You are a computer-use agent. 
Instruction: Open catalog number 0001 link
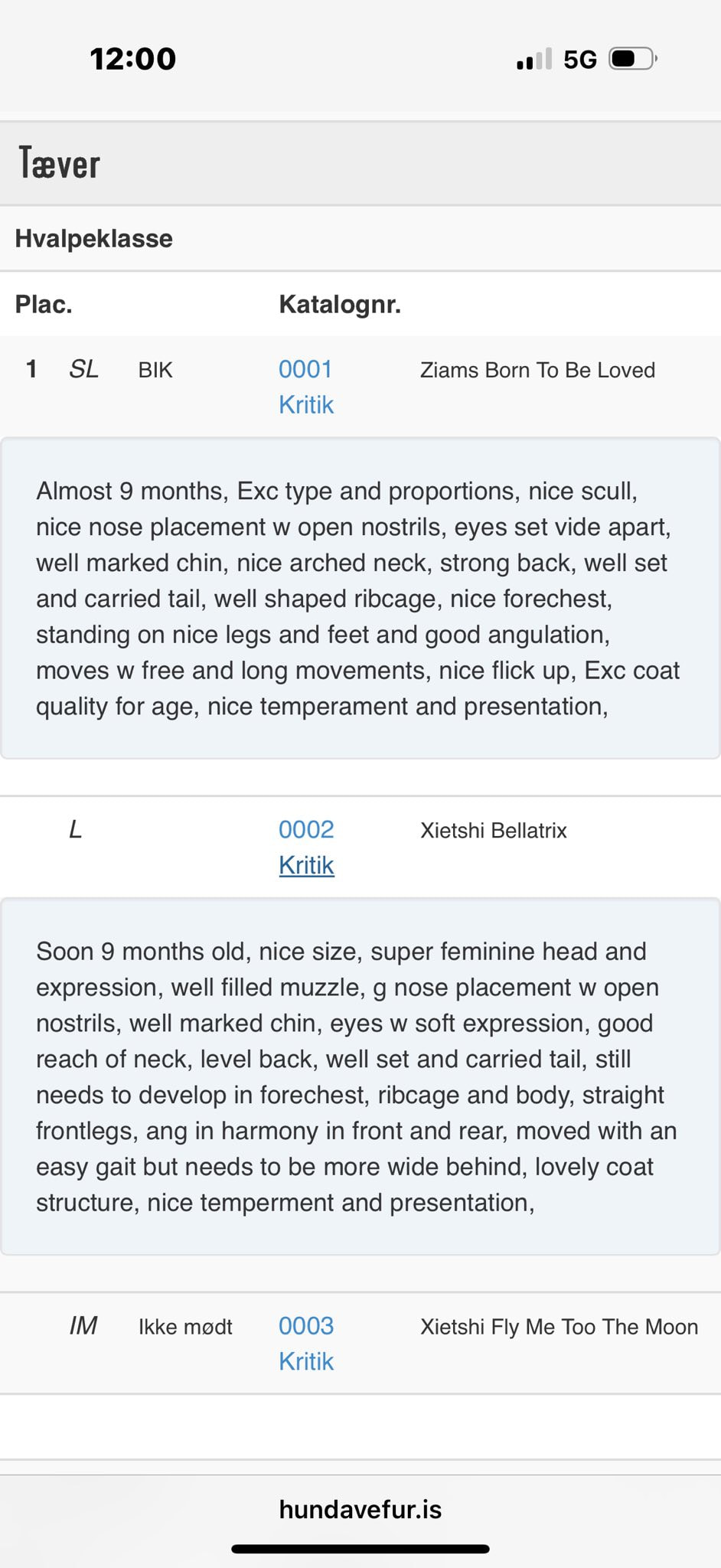tap(305, 370)
